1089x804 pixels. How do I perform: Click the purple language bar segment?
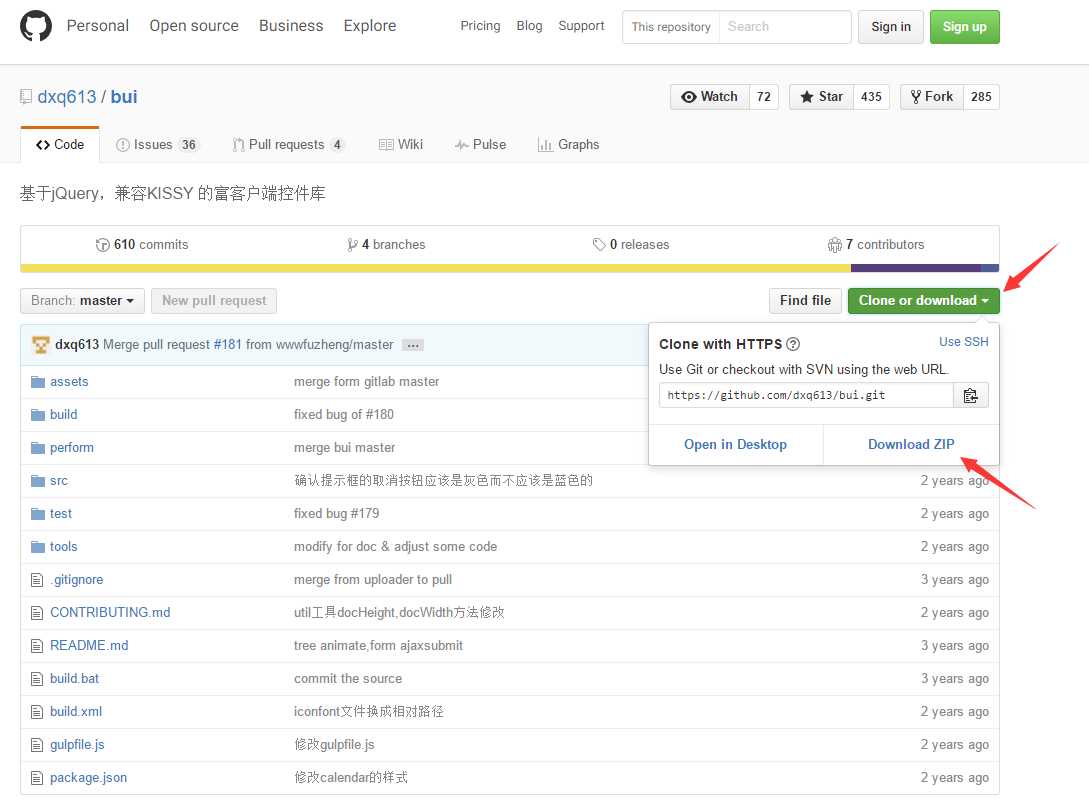pyautogui.click(x=915, y=268)
